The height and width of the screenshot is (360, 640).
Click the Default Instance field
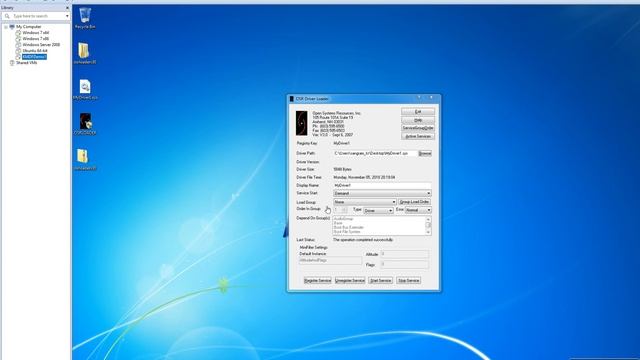[x=330, y=260]
